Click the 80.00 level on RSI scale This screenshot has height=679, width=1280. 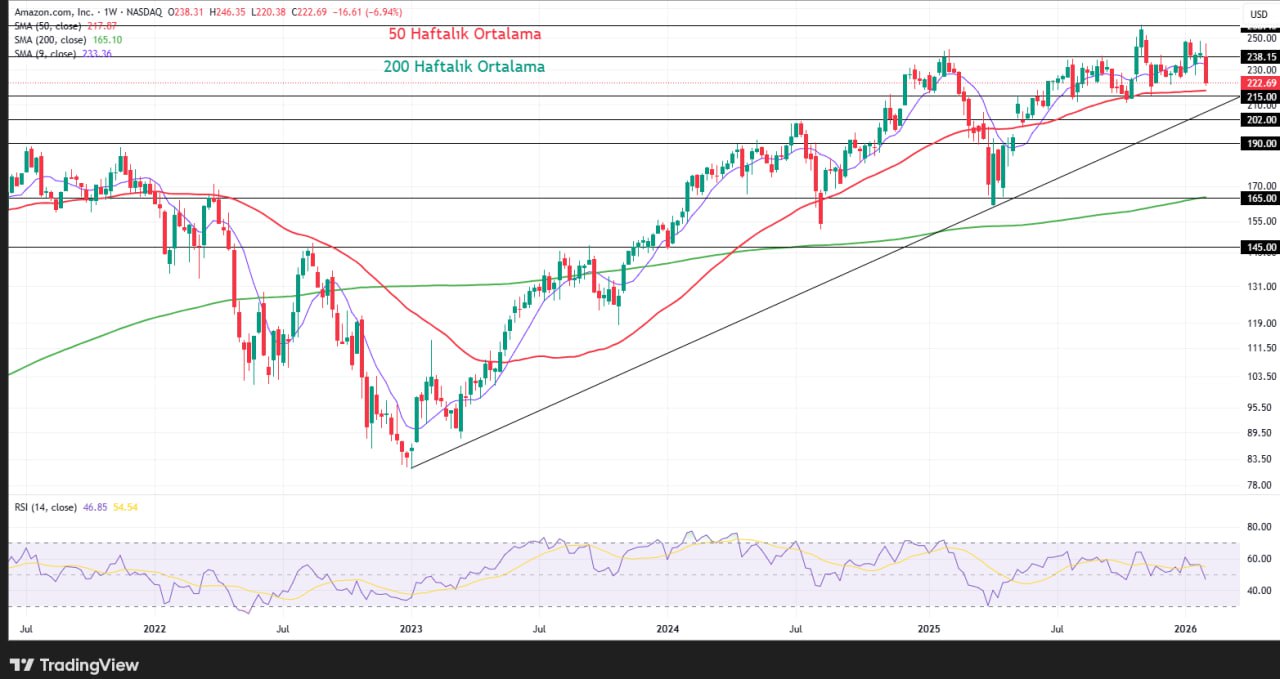[x=1258, y=527]
